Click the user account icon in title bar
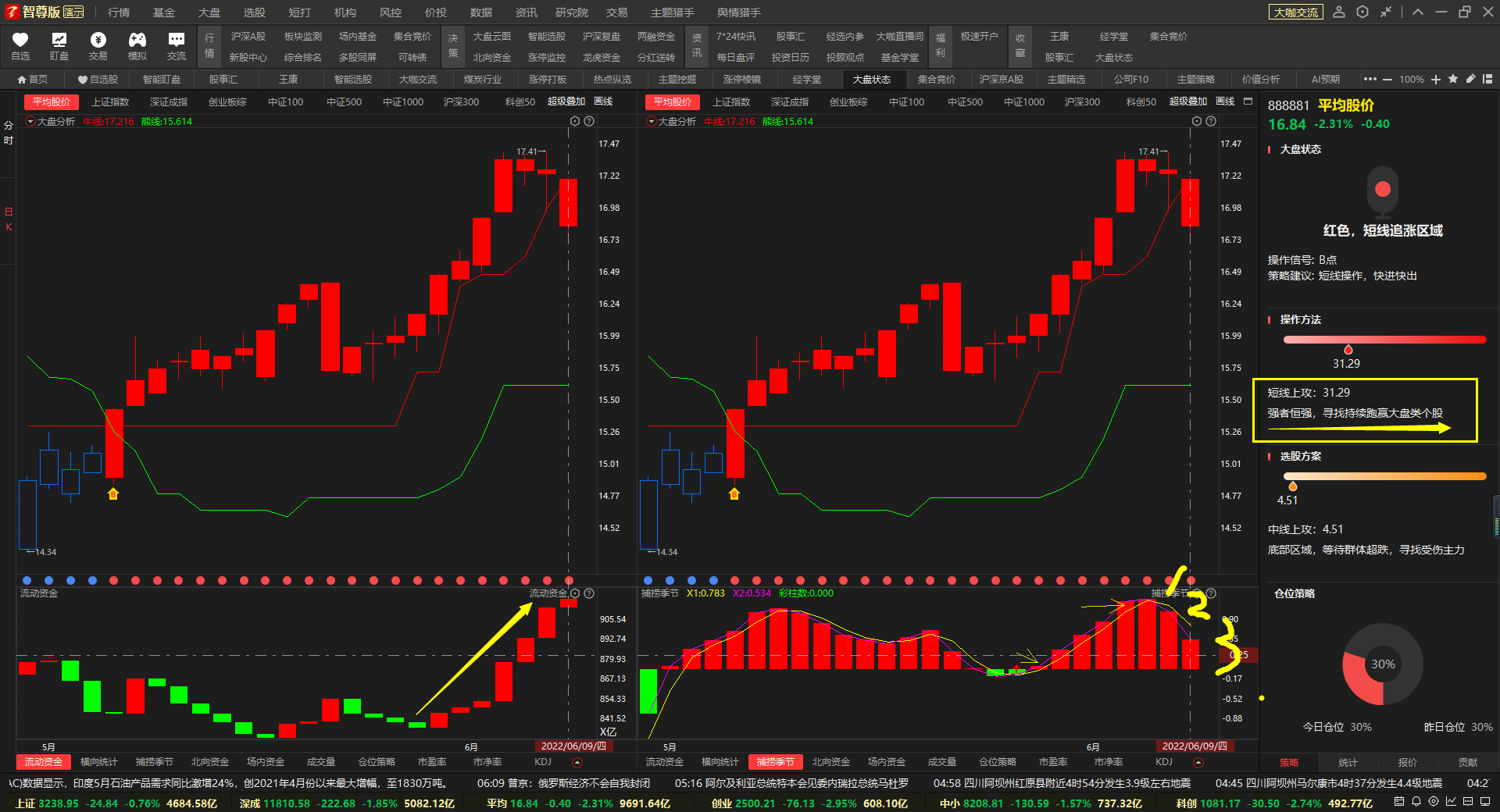Image resolution: width=1500 pixels, height=812 pixels. pos(1339,12)
